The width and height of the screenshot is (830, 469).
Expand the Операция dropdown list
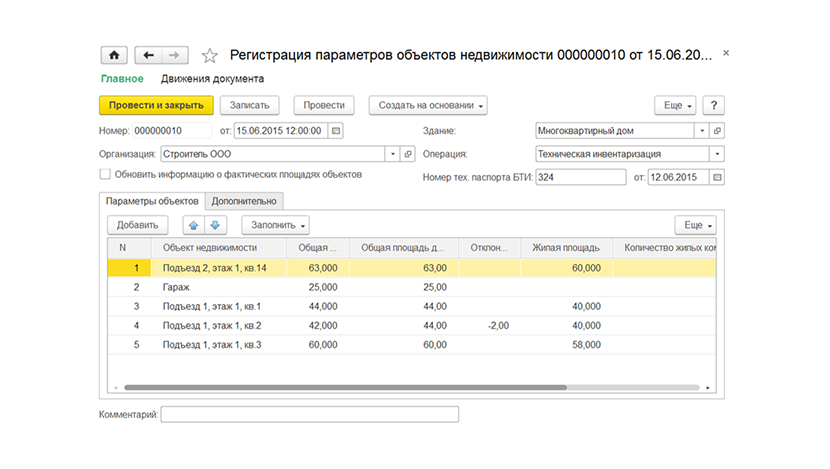click(x=717, y=154)
